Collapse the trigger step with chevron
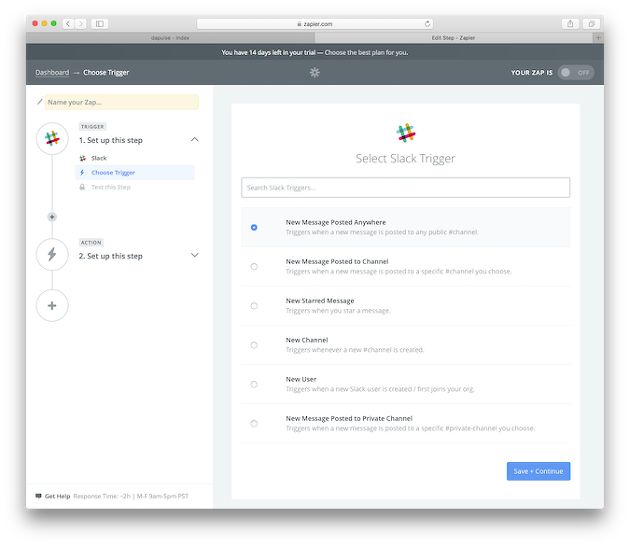The height and width of the screenshot is (546, 630). [x=194, y=139]
